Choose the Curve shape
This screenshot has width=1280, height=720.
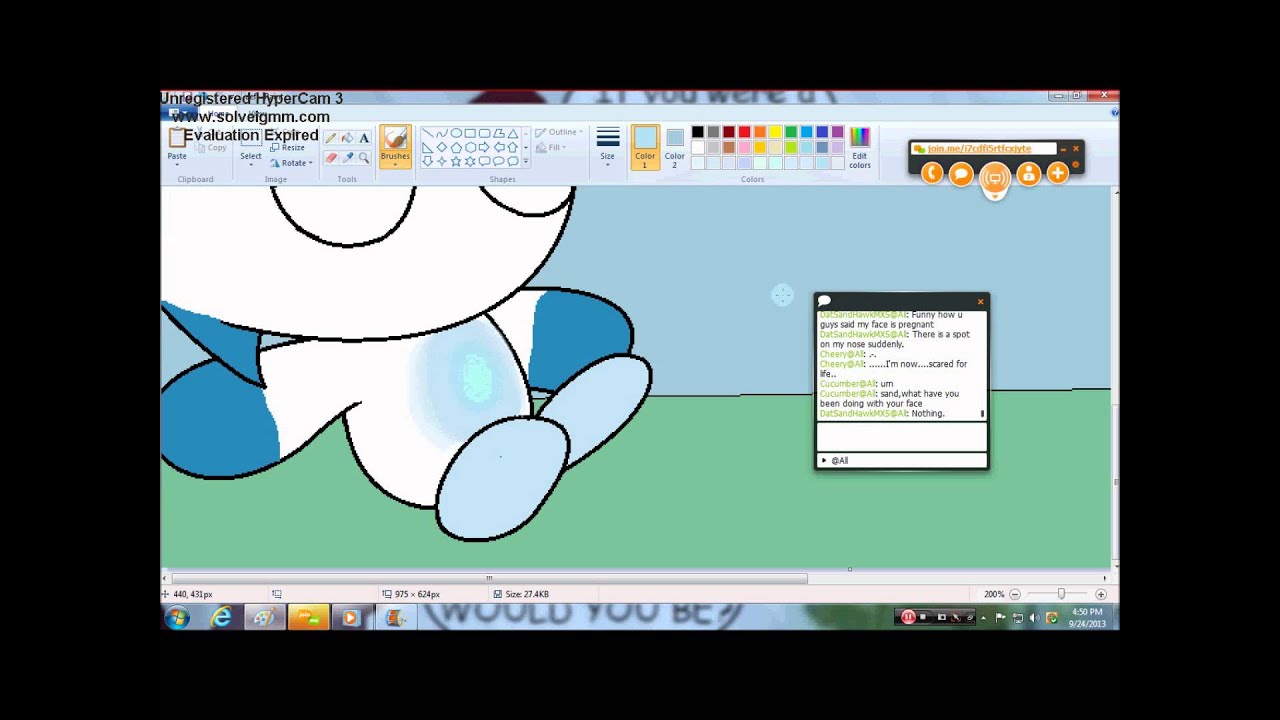442,133
